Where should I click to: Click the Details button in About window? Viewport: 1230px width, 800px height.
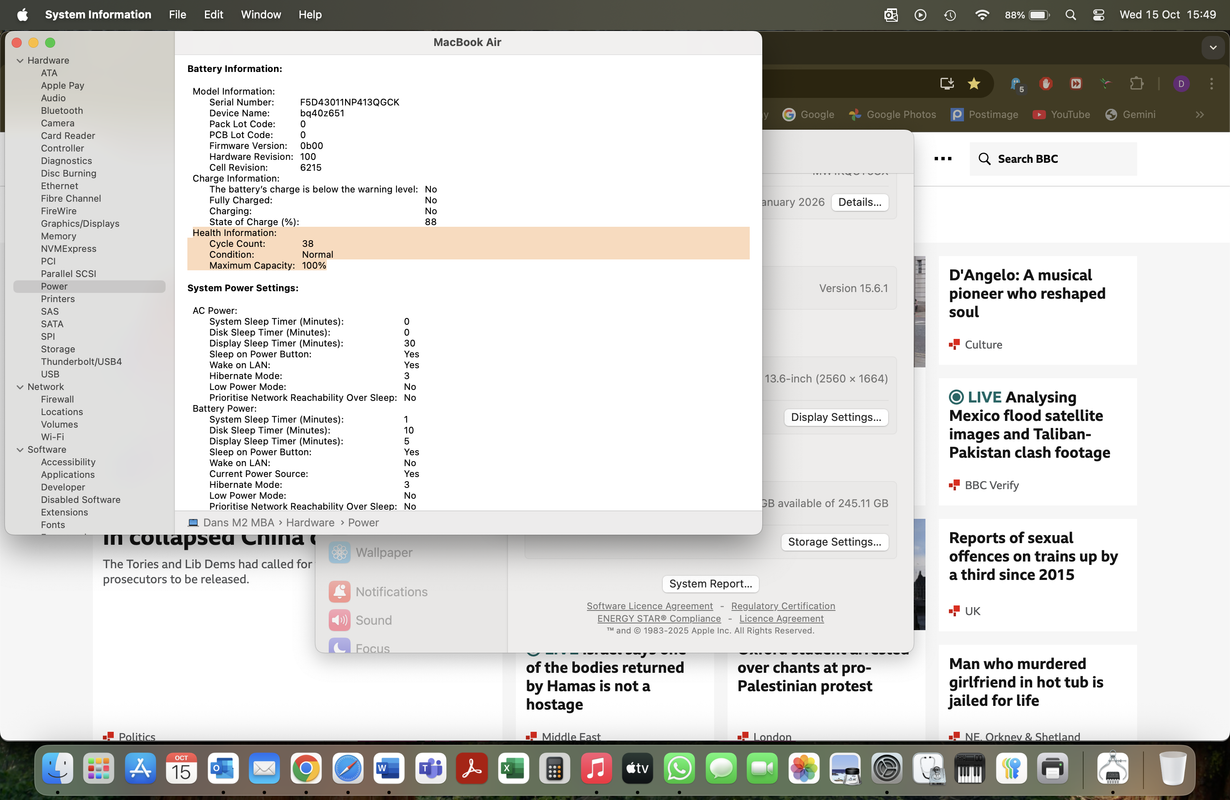(860, 202)
